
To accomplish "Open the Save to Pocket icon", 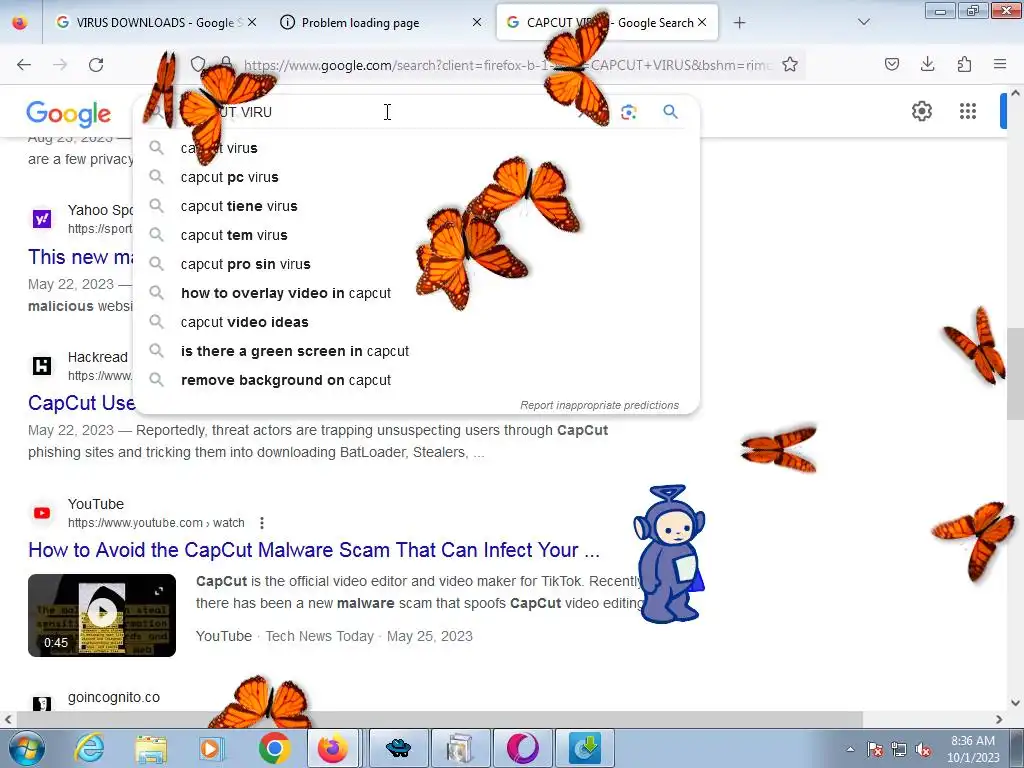I will click(x=891, y=64).
